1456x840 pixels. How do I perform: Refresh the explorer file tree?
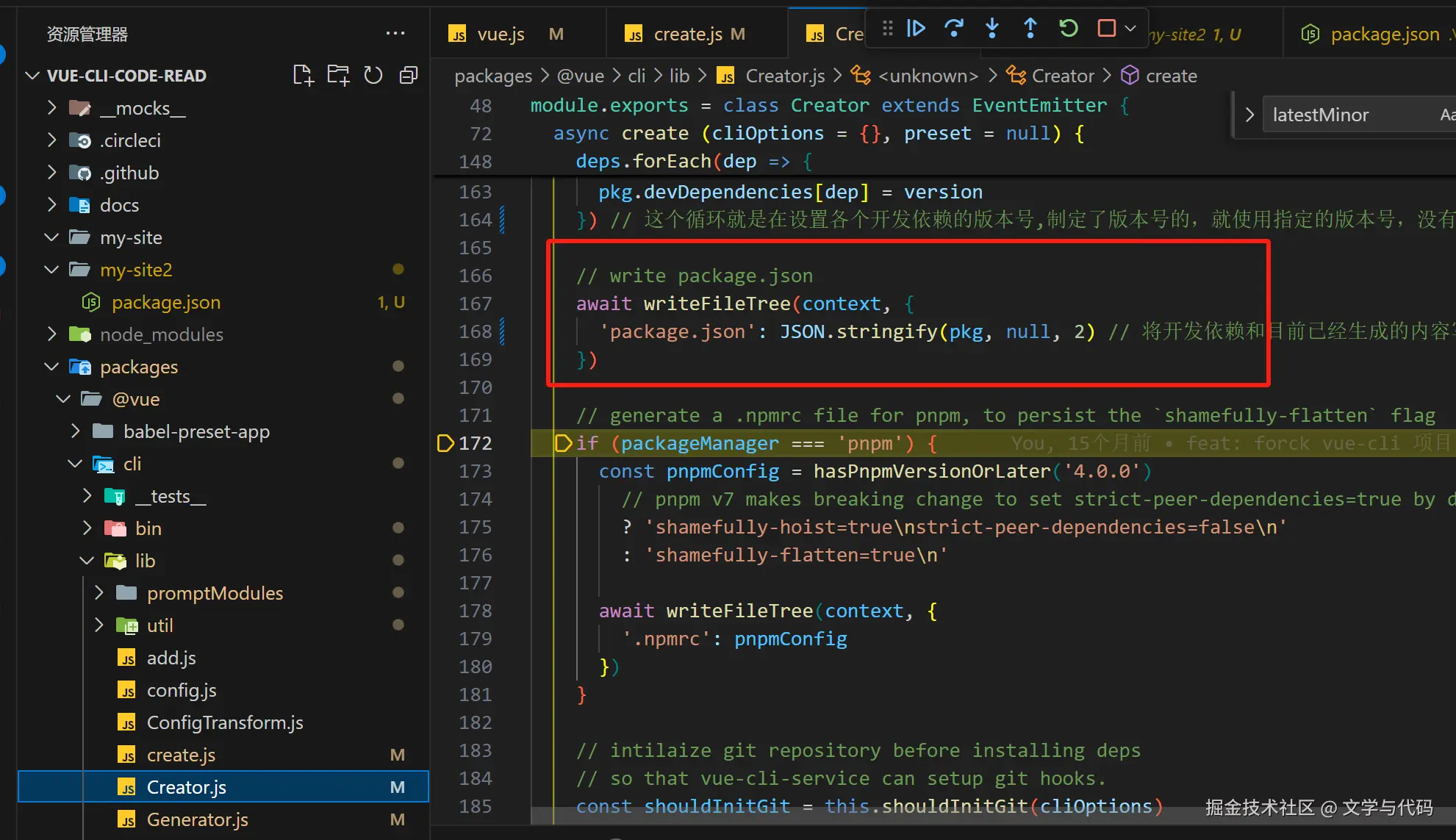[373, 75]
